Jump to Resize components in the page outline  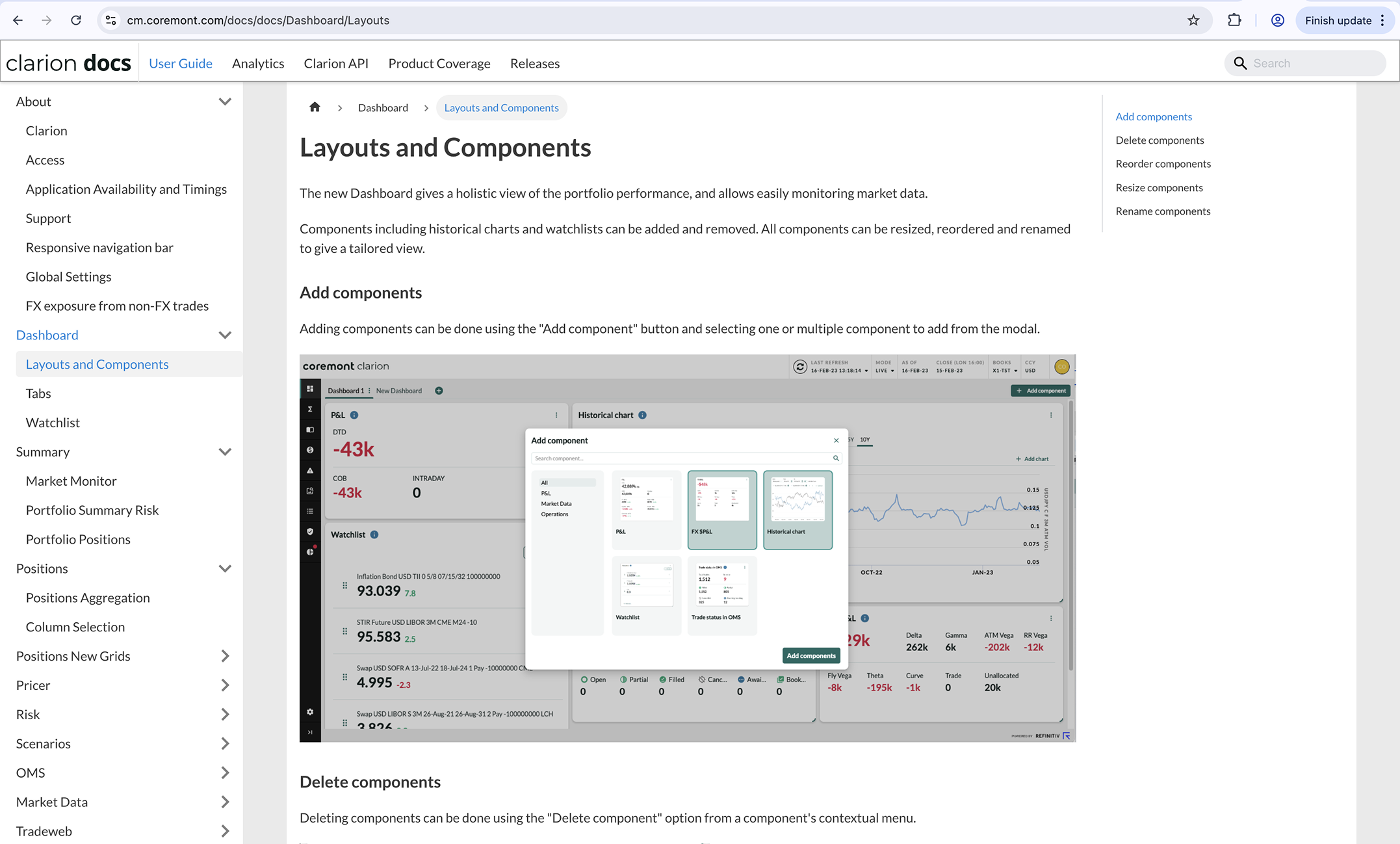coord(1159,187)
